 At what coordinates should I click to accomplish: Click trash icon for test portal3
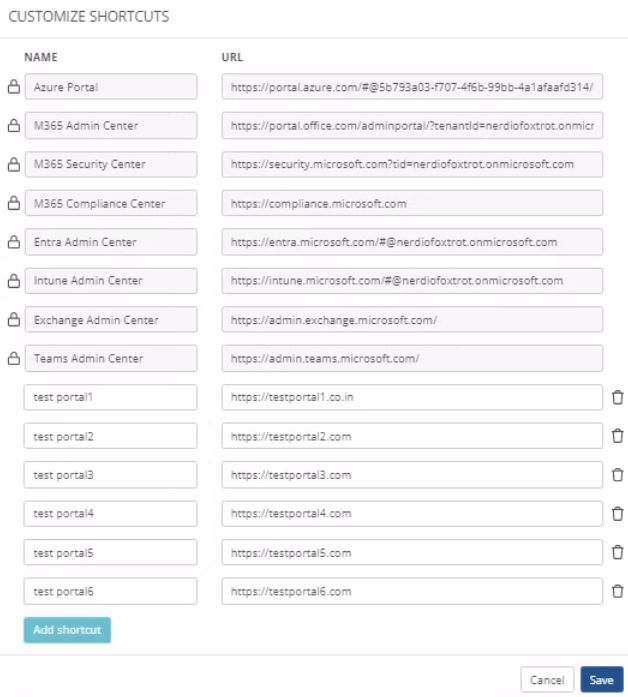617,475
